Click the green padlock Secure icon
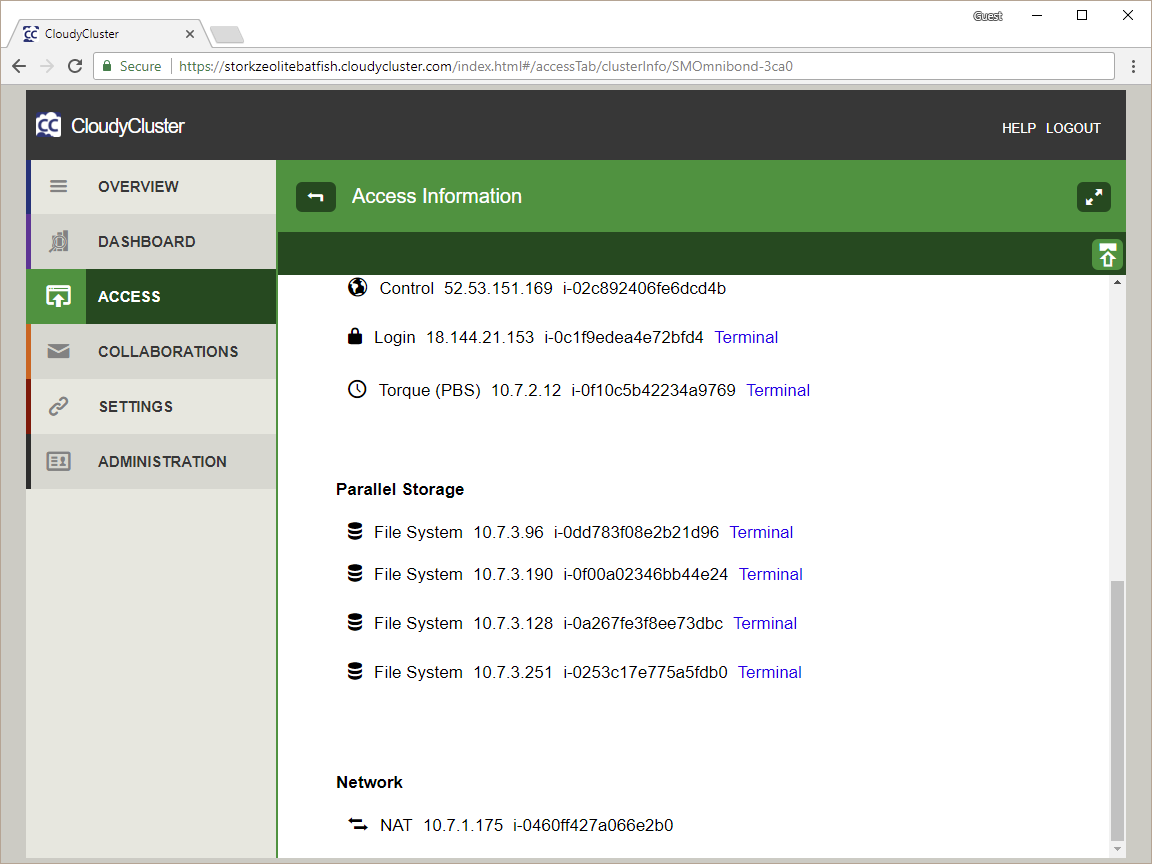 pos(107,66)
